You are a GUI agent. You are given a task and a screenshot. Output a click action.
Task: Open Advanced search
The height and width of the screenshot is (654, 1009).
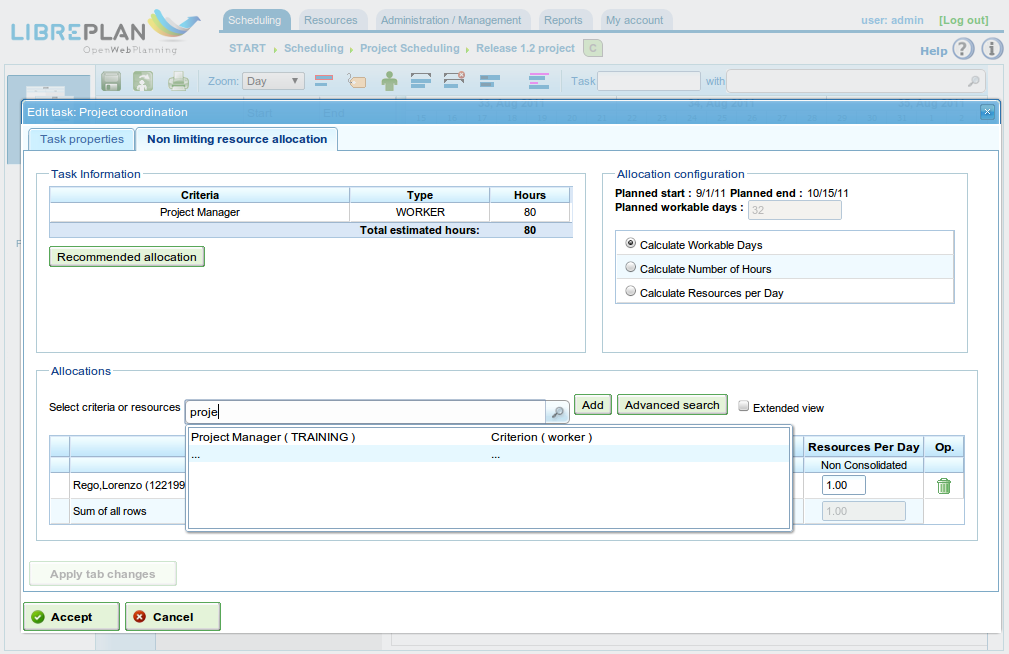[x=672, y=405]
